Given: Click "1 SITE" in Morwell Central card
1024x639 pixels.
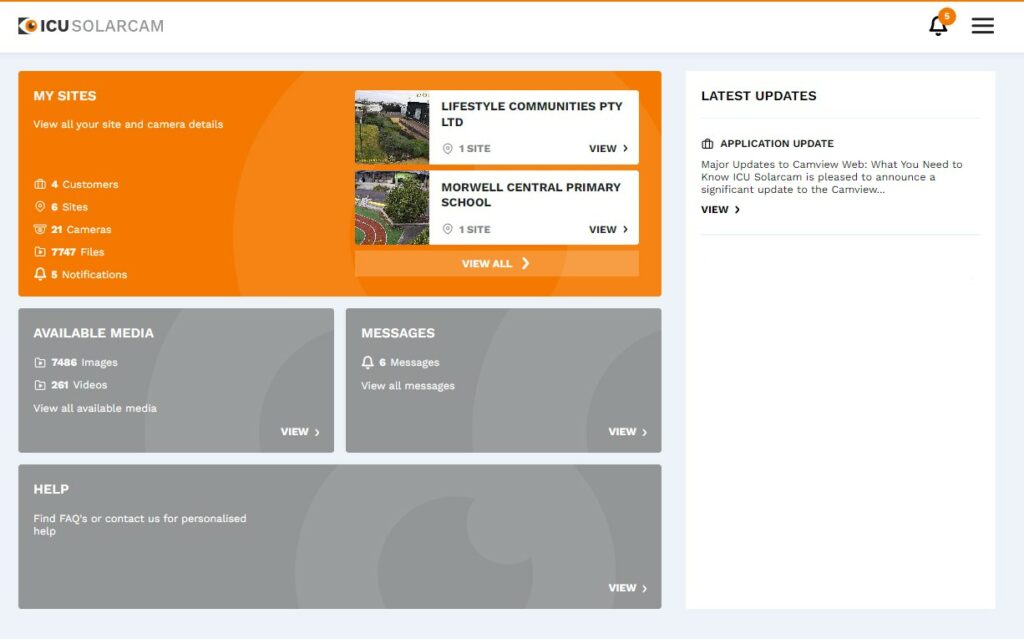Looking at the screenshot, I should click(474, 229).
